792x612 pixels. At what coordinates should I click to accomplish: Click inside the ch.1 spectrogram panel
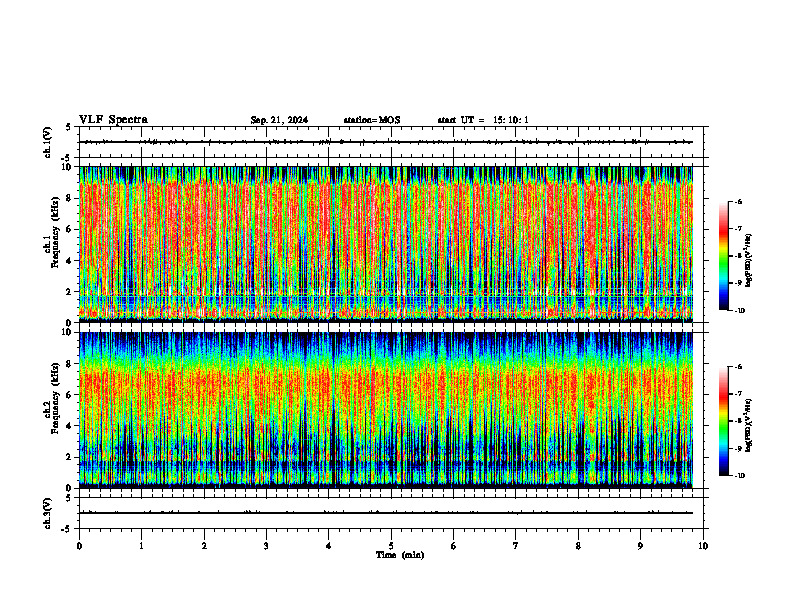(386, 244)
